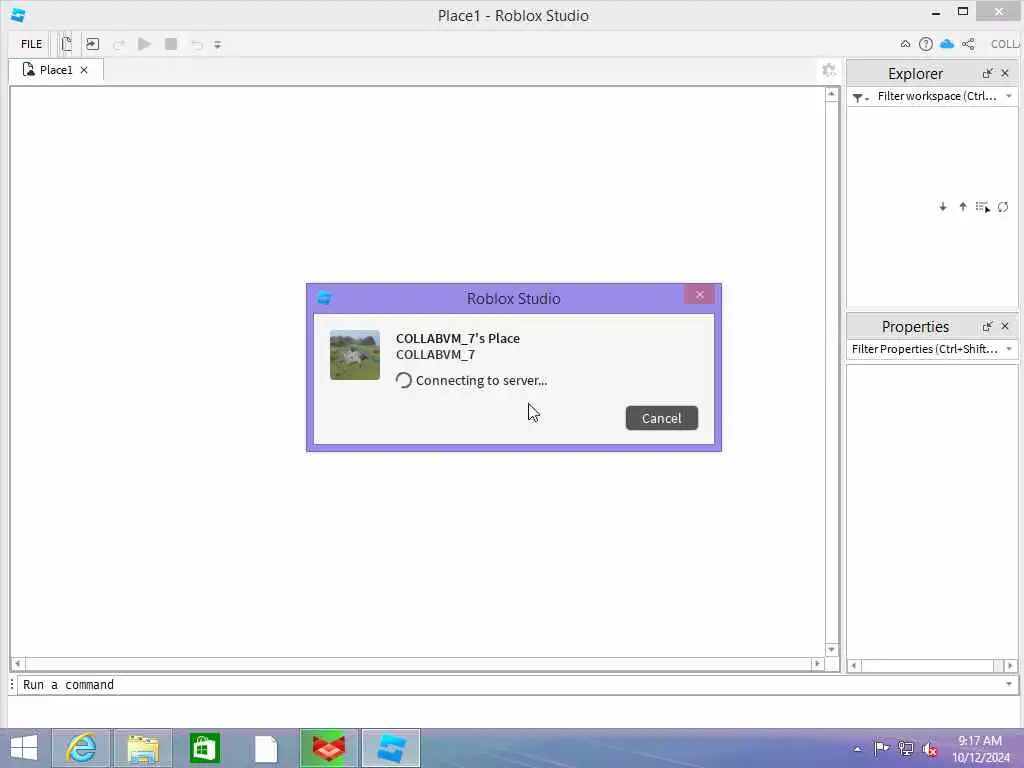Click the COLL account name label

click(1005, 44)
